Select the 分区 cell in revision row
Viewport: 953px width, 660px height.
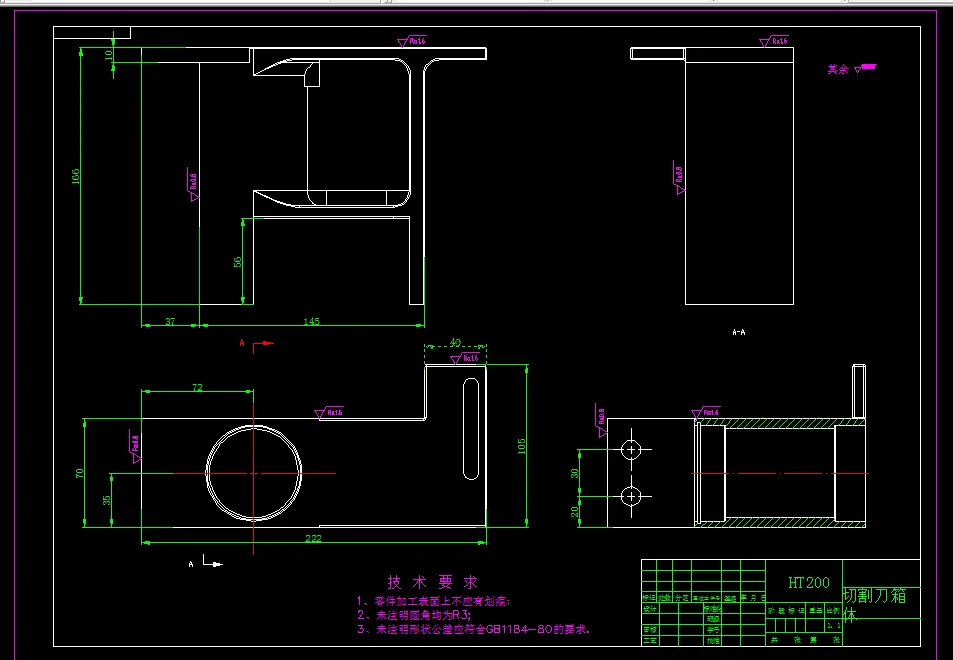click(x=681, y=598)
